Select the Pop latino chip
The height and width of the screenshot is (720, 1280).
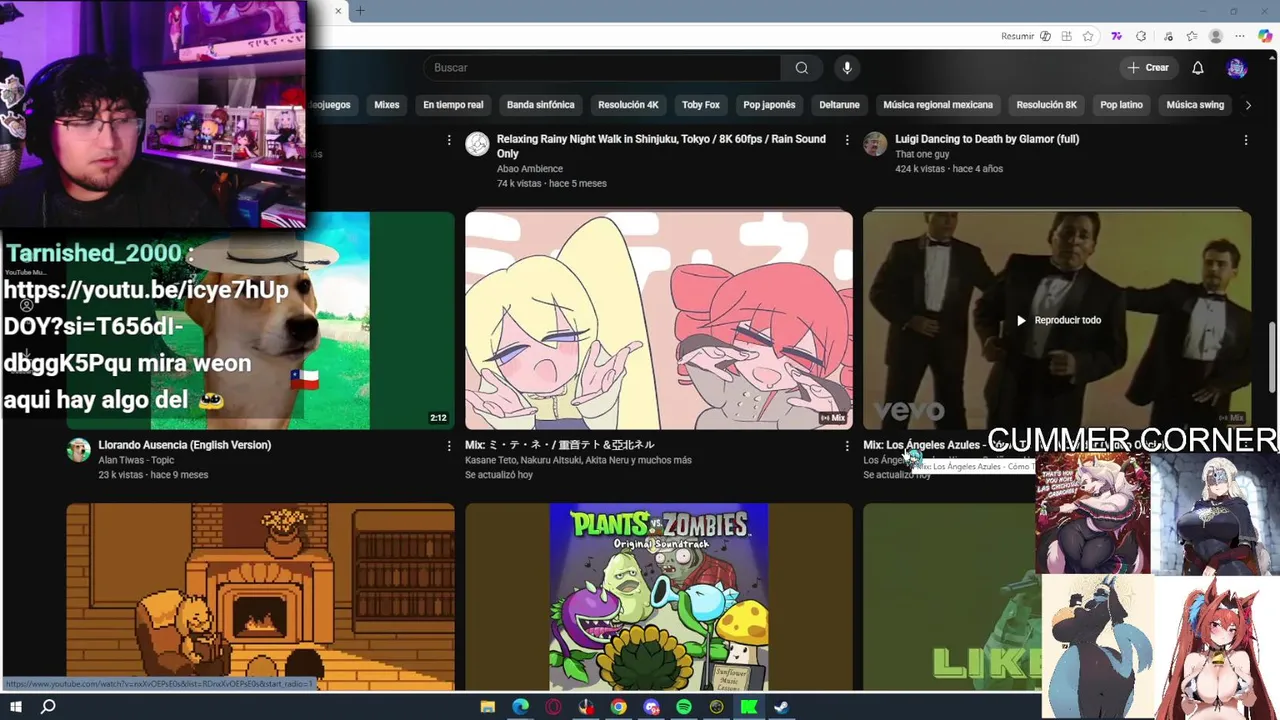point(1121,105)
